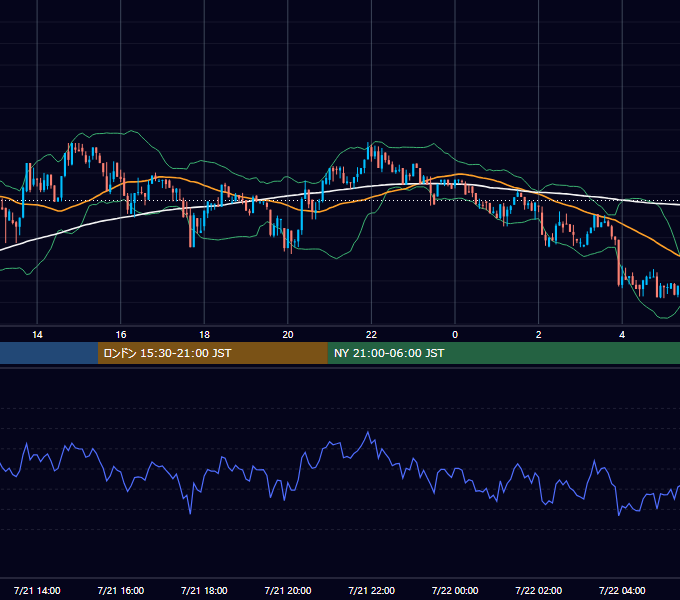Click the 7/22 00:00 date label
Image resolution: width=680 pixels, height=600 pixels.
pos(455,590)
